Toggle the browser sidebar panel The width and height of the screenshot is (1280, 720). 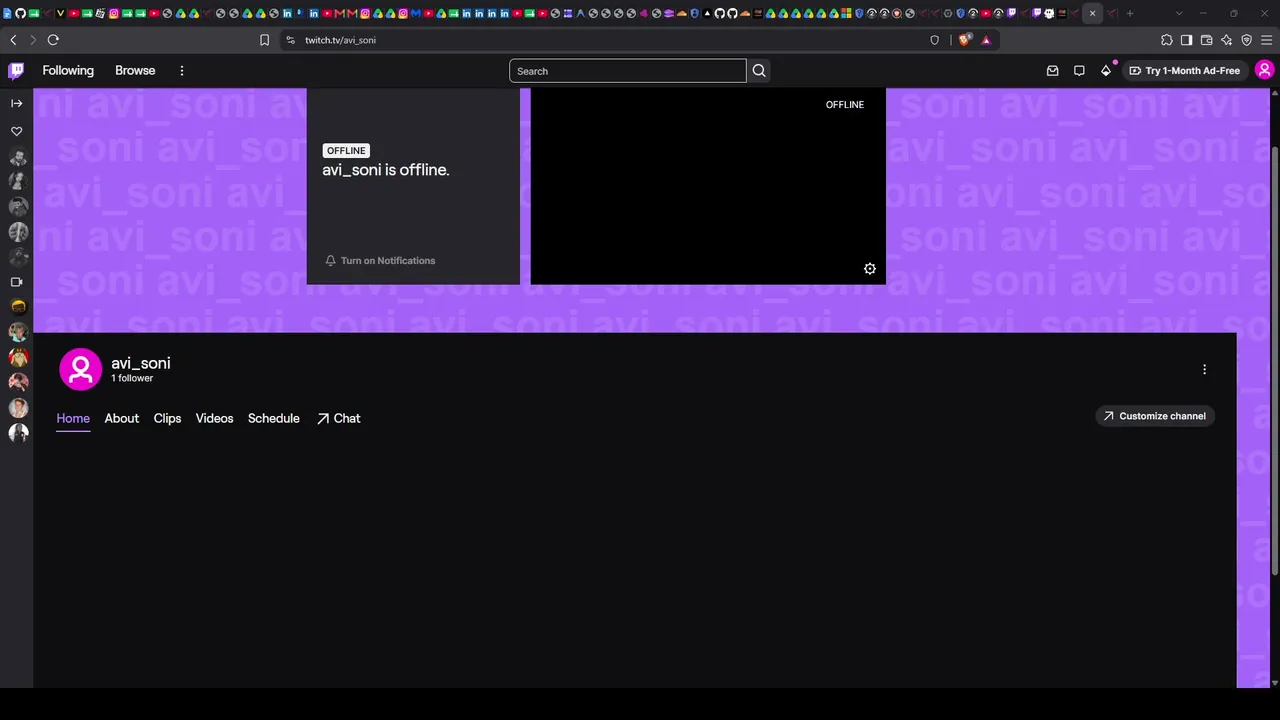coord(1186,40)
